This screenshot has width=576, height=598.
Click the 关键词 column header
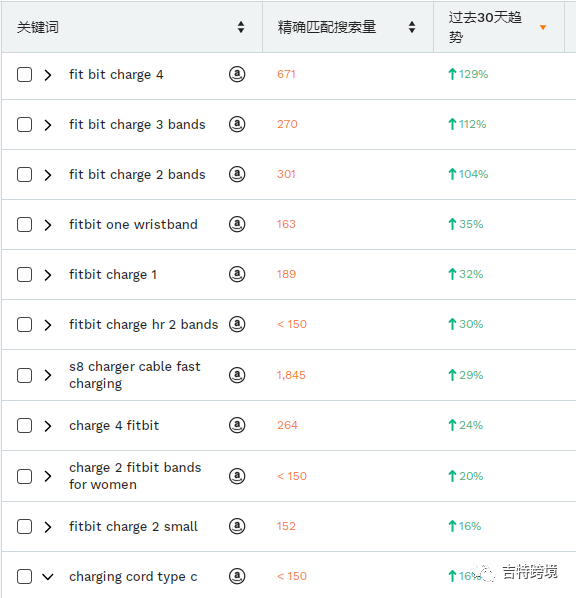coord(132,27)
